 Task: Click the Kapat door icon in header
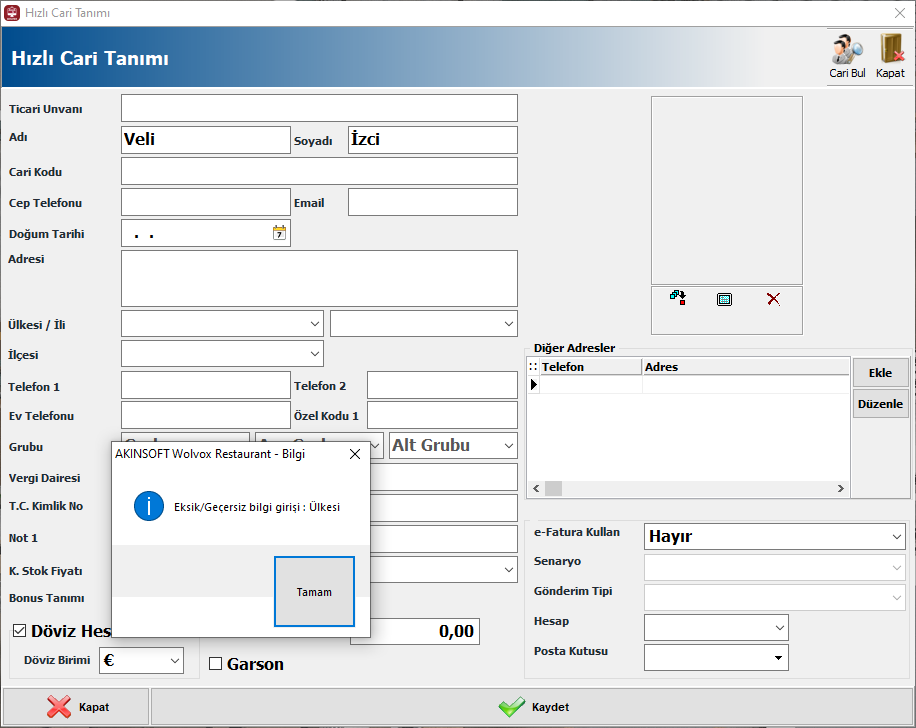[x=890, y=50]
